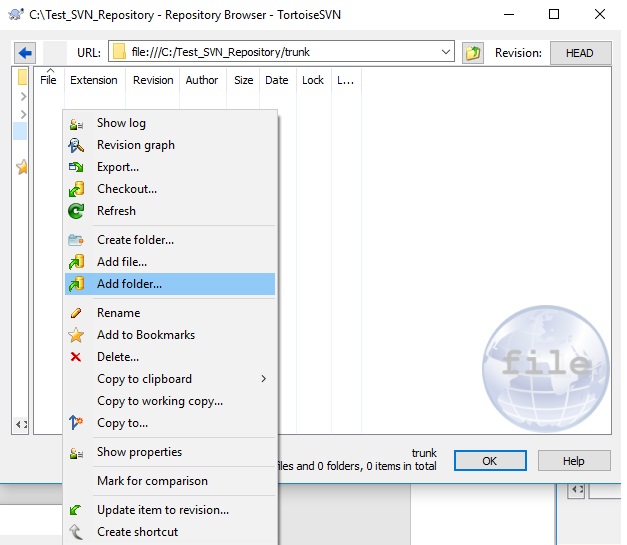627x545 pixels.
Task: Choose Rename from the menu
Action: pos(170,313)
